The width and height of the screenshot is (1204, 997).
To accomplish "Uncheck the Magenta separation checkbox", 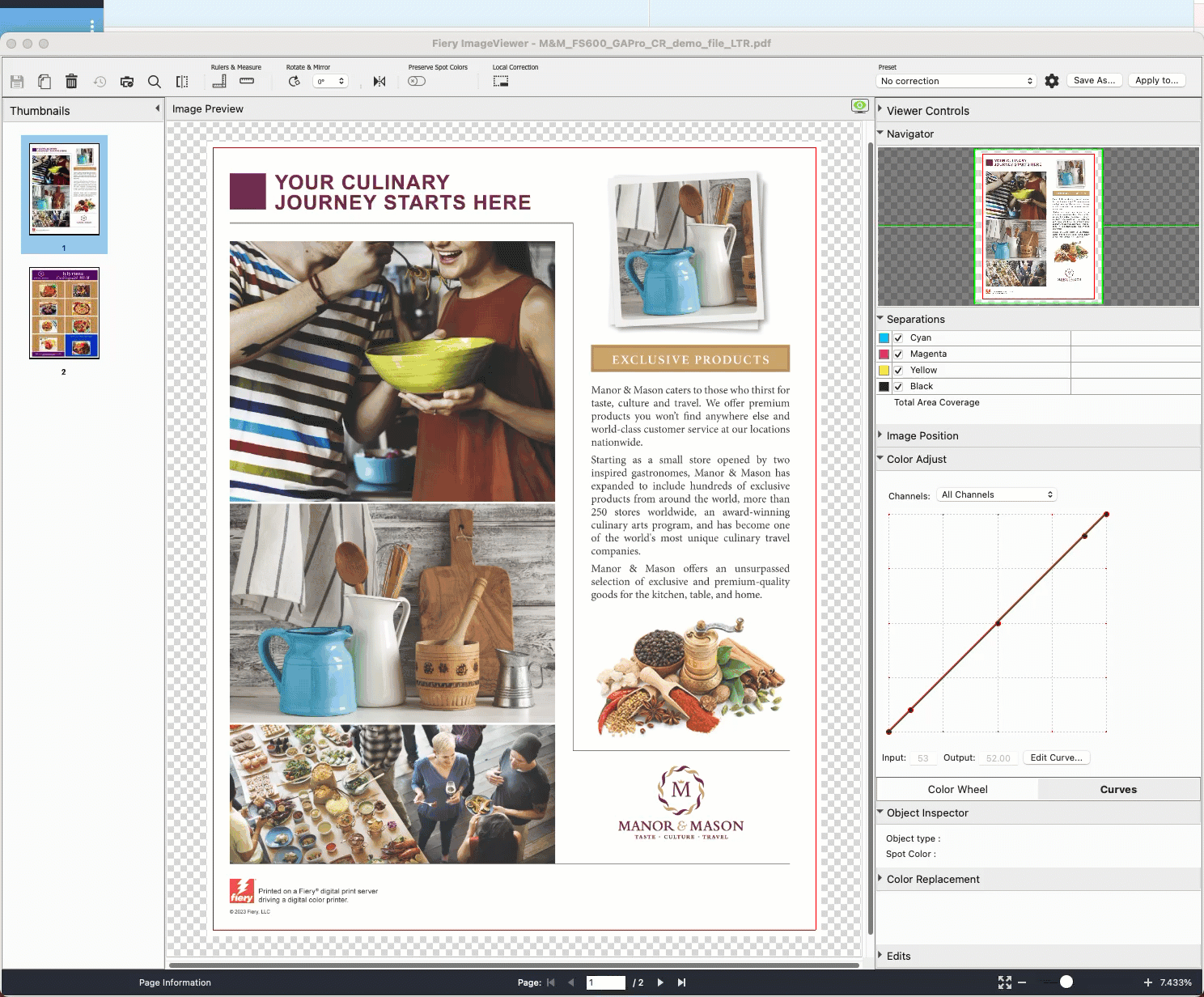I will [898, 354].
